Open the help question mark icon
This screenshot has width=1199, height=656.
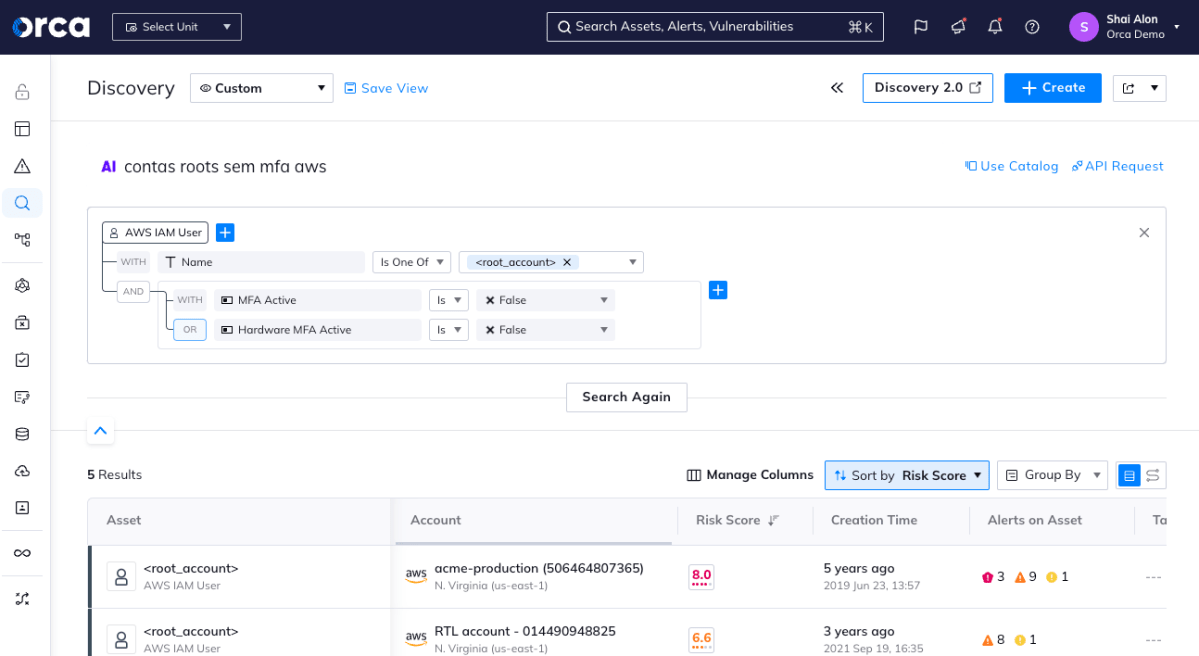tap(1032, 27)
